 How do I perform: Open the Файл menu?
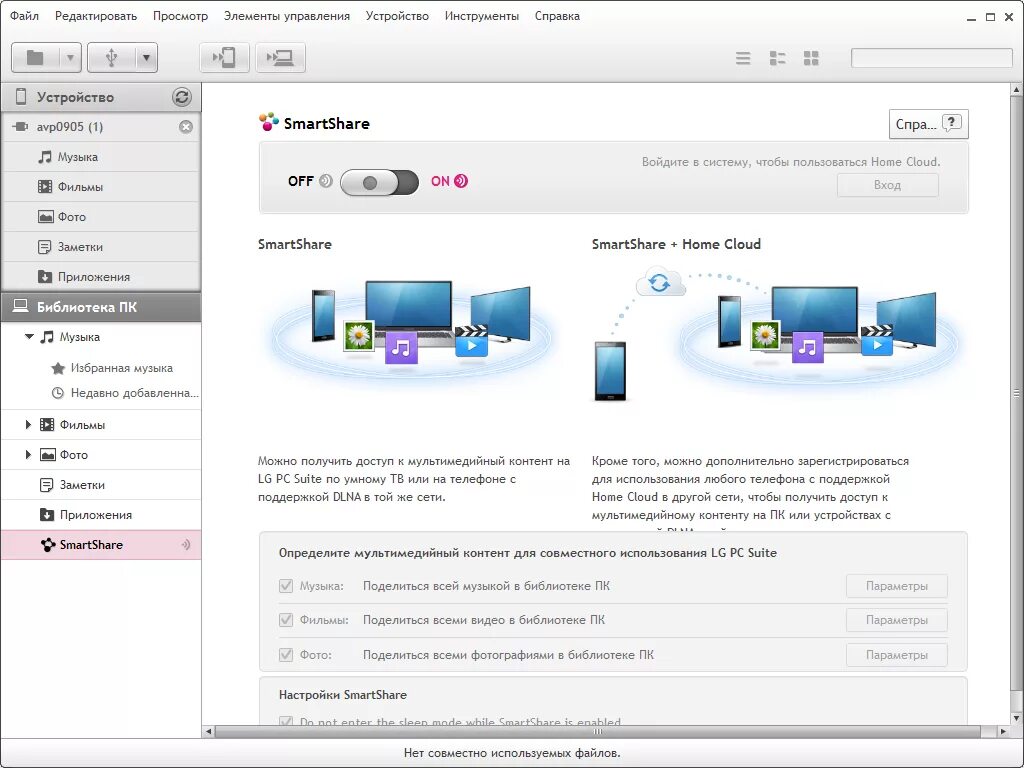(x=24, y=16)
